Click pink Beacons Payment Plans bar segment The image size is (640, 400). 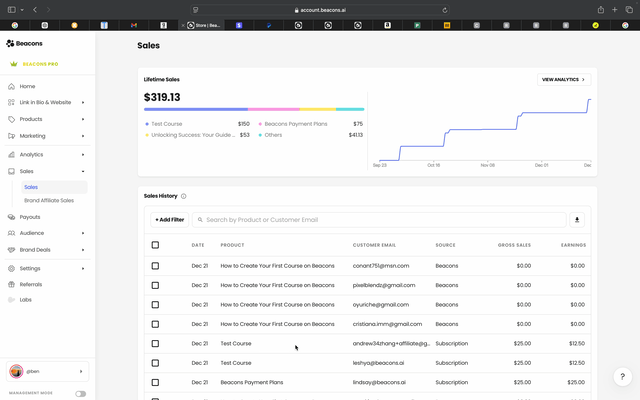274,109
